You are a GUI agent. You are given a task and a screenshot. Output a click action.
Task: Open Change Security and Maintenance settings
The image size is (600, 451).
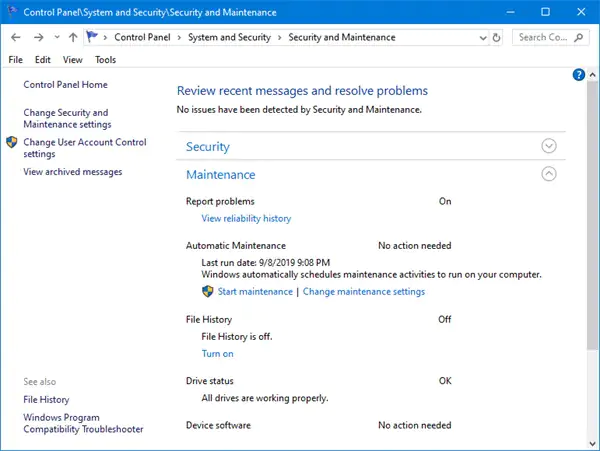pyautogui.click(x=67, y=119)
